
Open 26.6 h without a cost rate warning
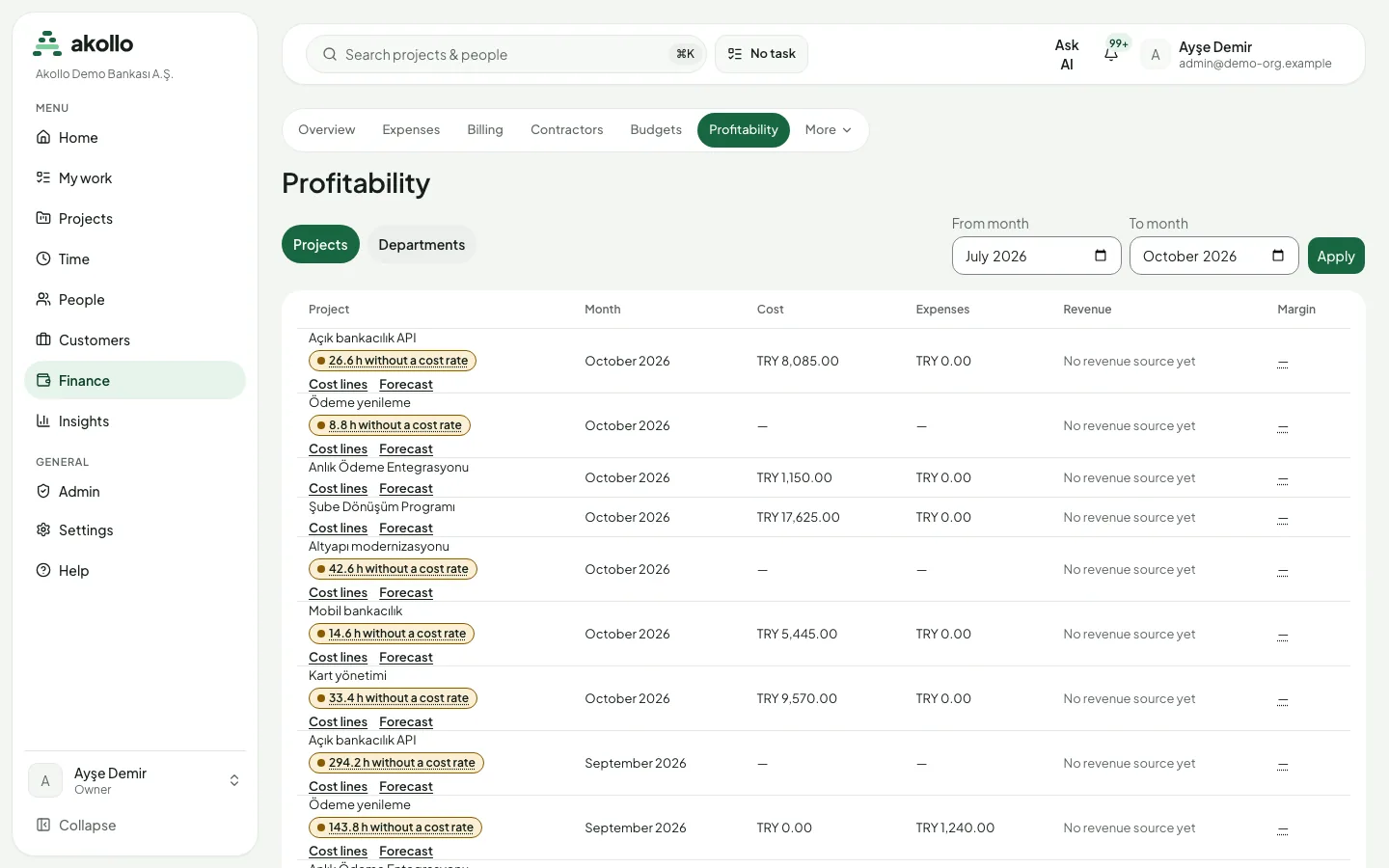393,361
